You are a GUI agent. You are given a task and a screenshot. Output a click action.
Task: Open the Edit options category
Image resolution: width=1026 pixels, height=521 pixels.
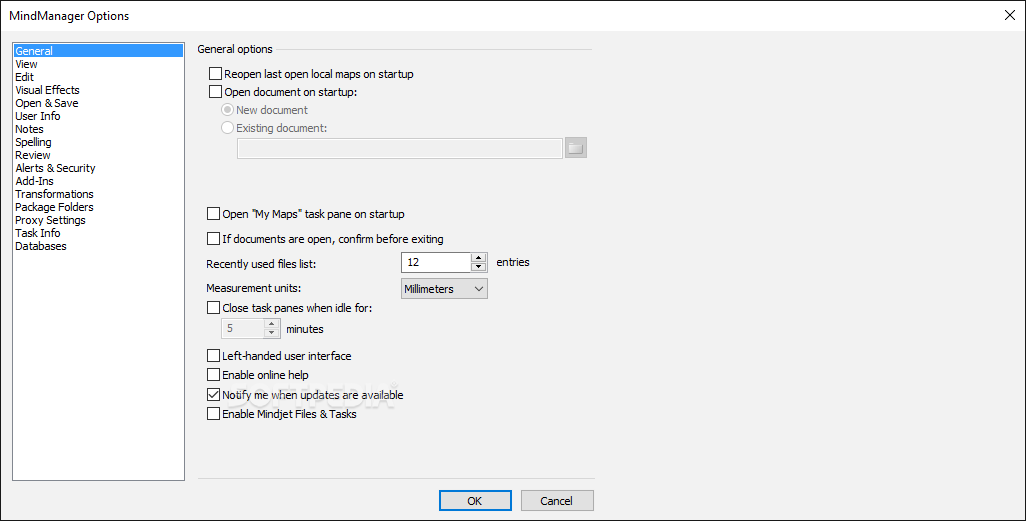point(99,77)
